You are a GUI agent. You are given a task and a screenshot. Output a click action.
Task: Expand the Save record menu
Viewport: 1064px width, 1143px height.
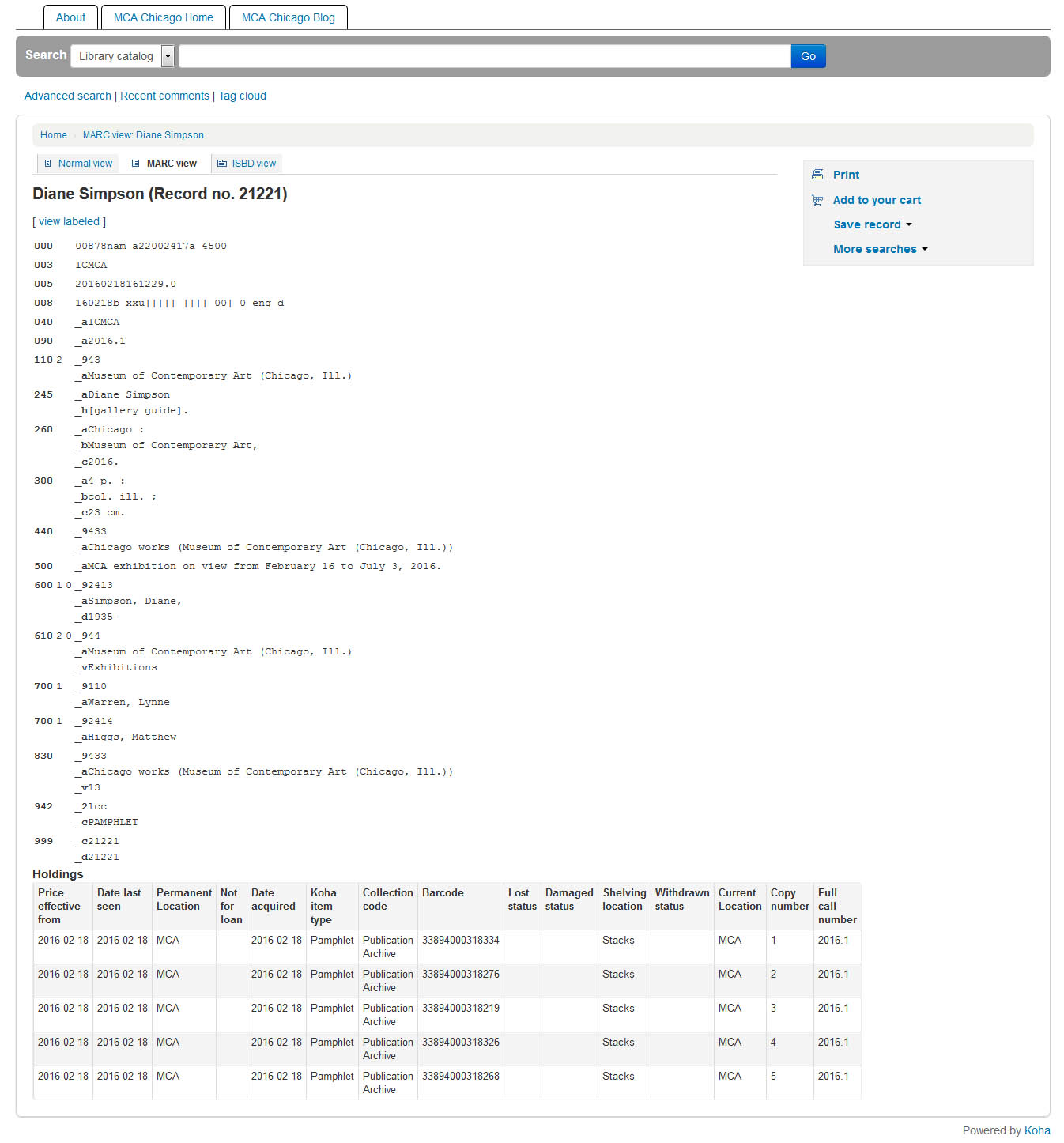point(873,224)
